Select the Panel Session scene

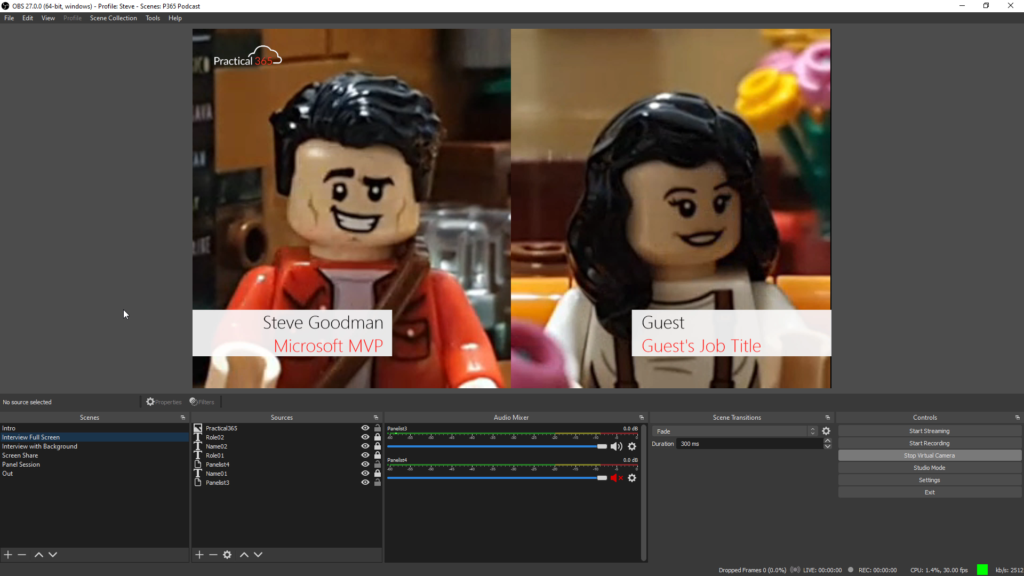(x=95, y=464)
